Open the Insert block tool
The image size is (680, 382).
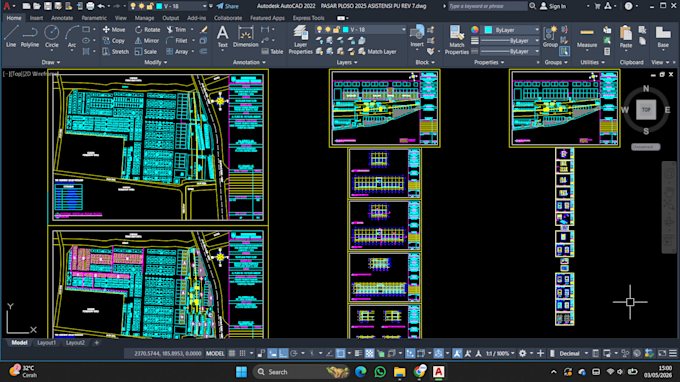click(417, 36)
